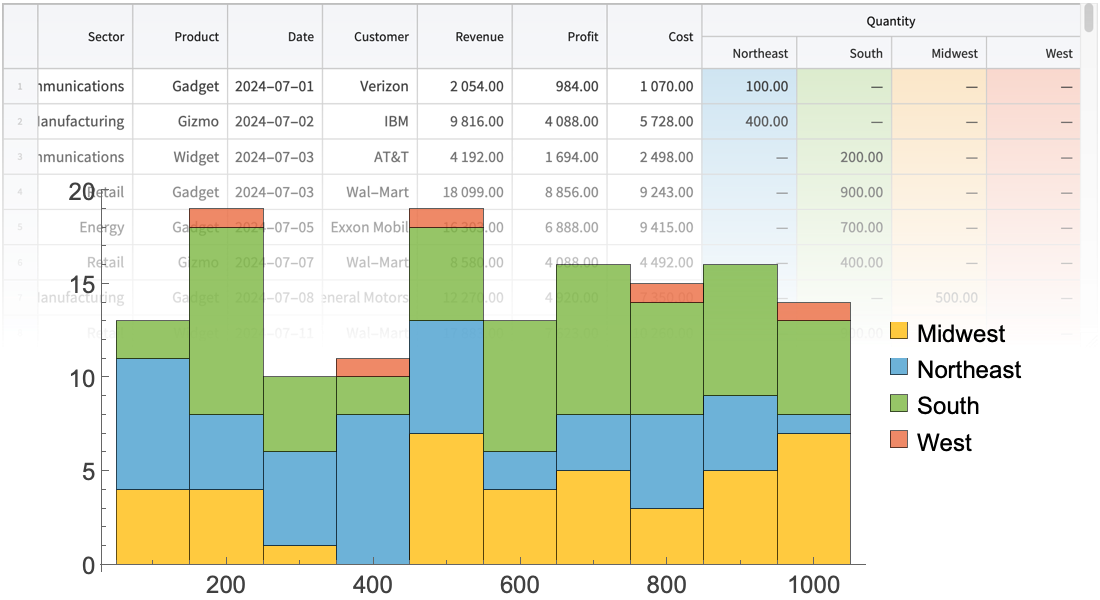Click the Verizon customer cell
The height and width of the screenshot is (600, 1100).
370,87
